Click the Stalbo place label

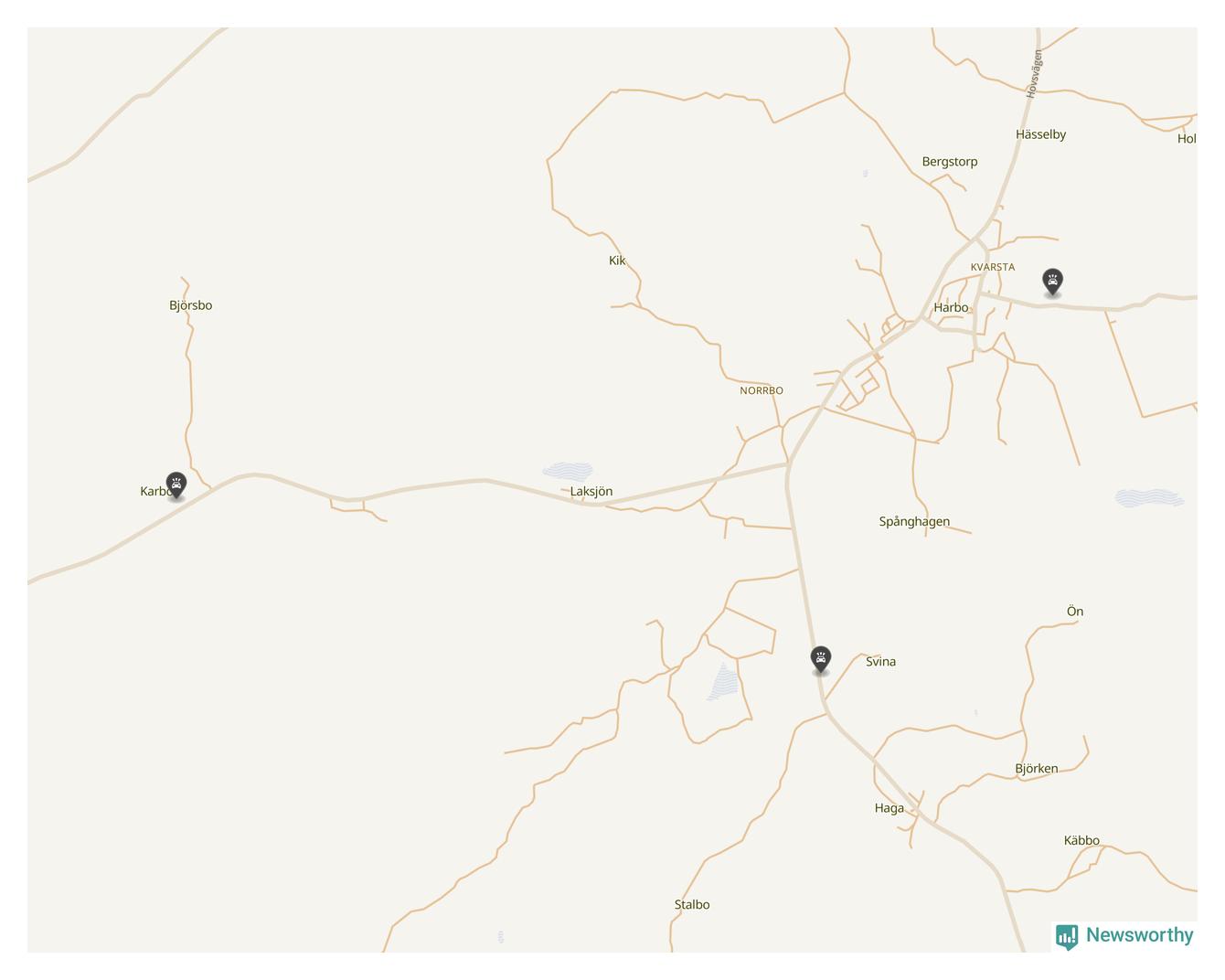tap(692, 905)
